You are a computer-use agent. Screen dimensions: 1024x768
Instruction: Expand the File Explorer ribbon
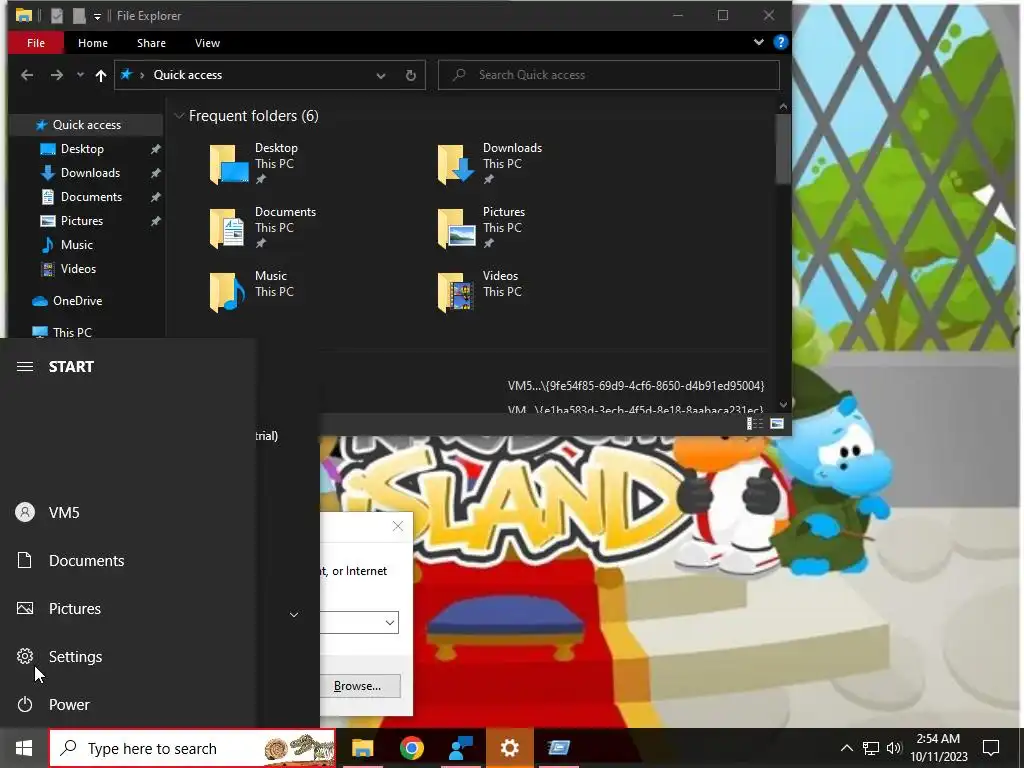tap(758, 42)
